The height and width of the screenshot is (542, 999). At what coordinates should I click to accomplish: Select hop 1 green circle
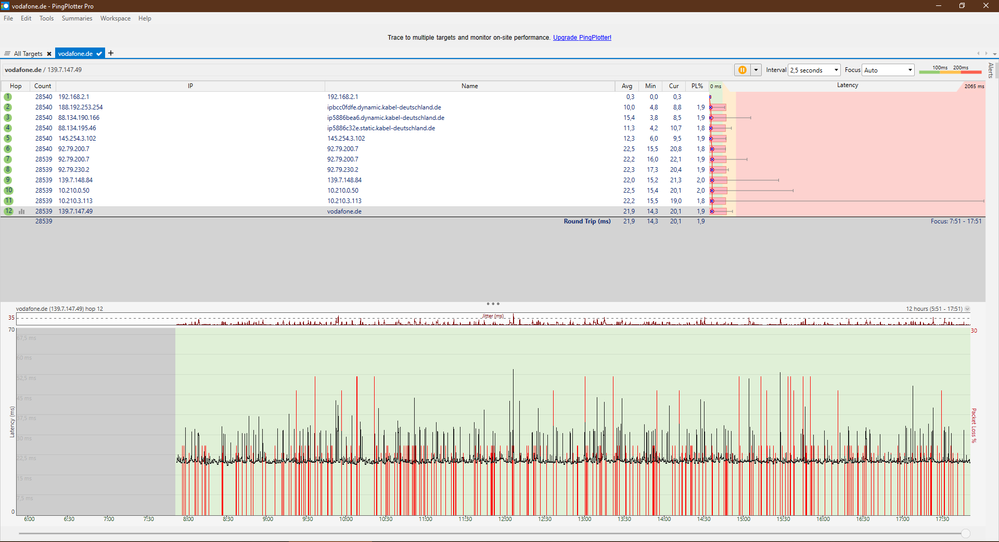click(7, 97)
